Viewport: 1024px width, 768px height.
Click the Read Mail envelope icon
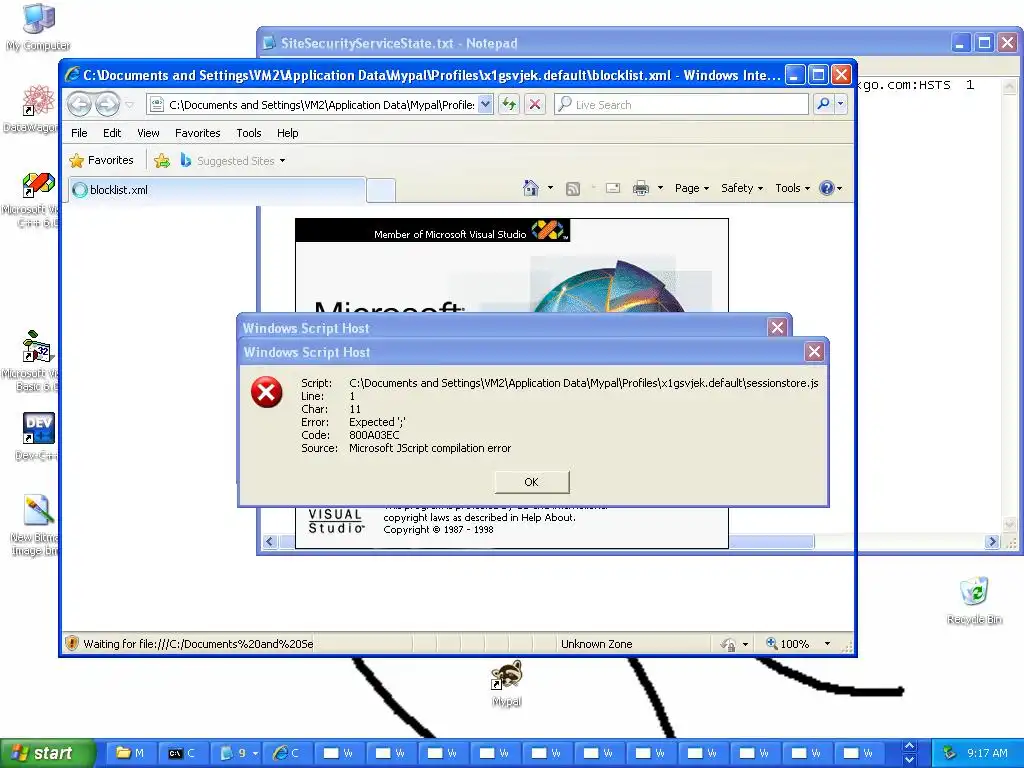(613, 188)
